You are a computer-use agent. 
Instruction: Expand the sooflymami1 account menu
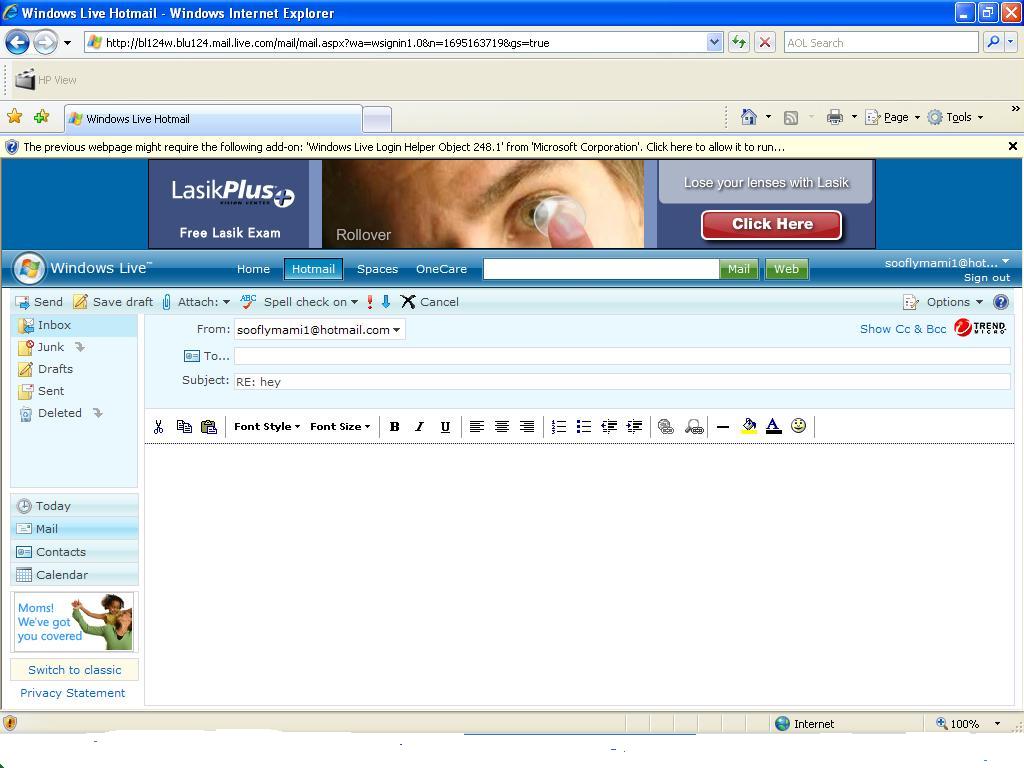click(947, 263)
